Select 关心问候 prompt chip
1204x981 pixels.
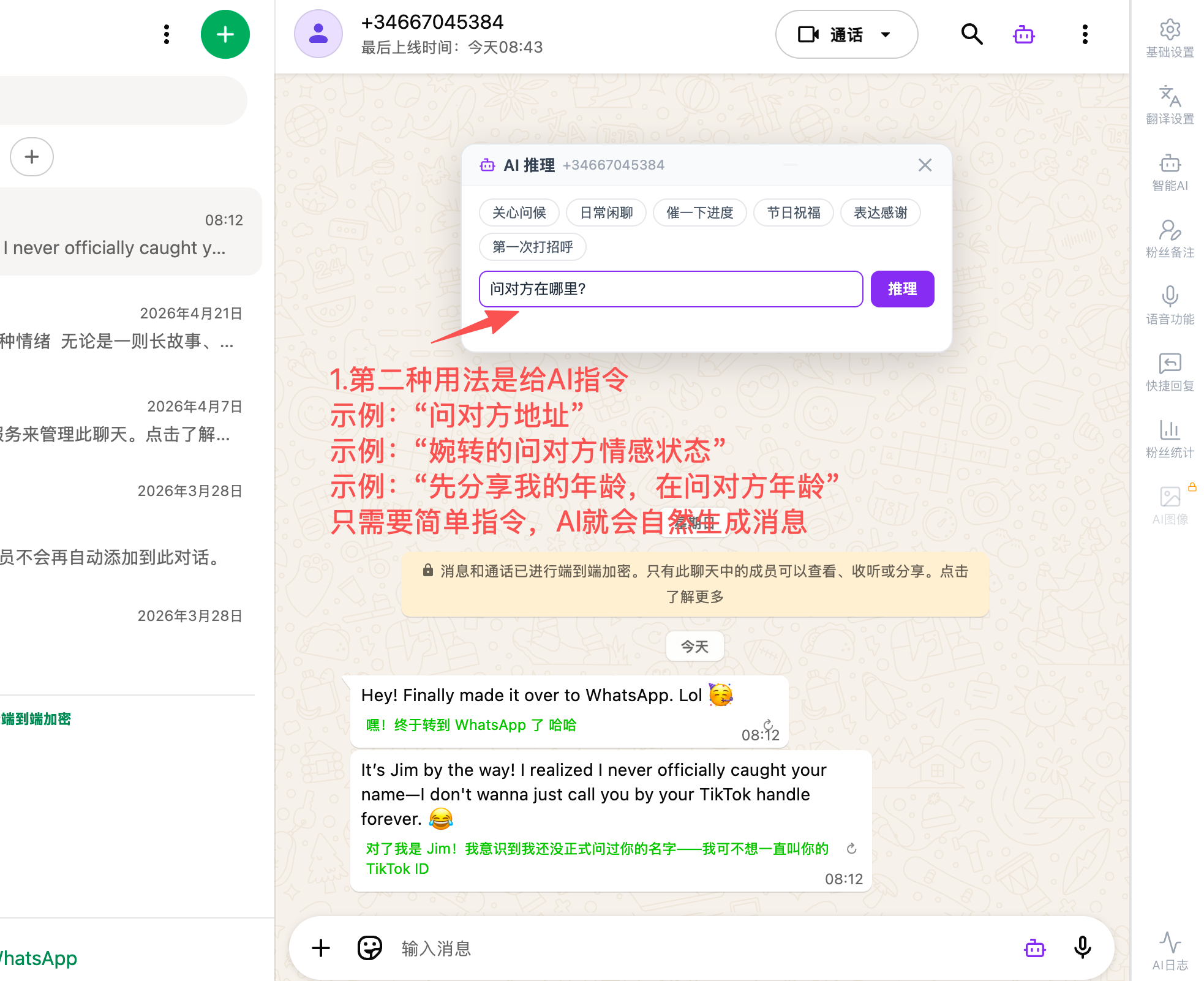(519, 212)
